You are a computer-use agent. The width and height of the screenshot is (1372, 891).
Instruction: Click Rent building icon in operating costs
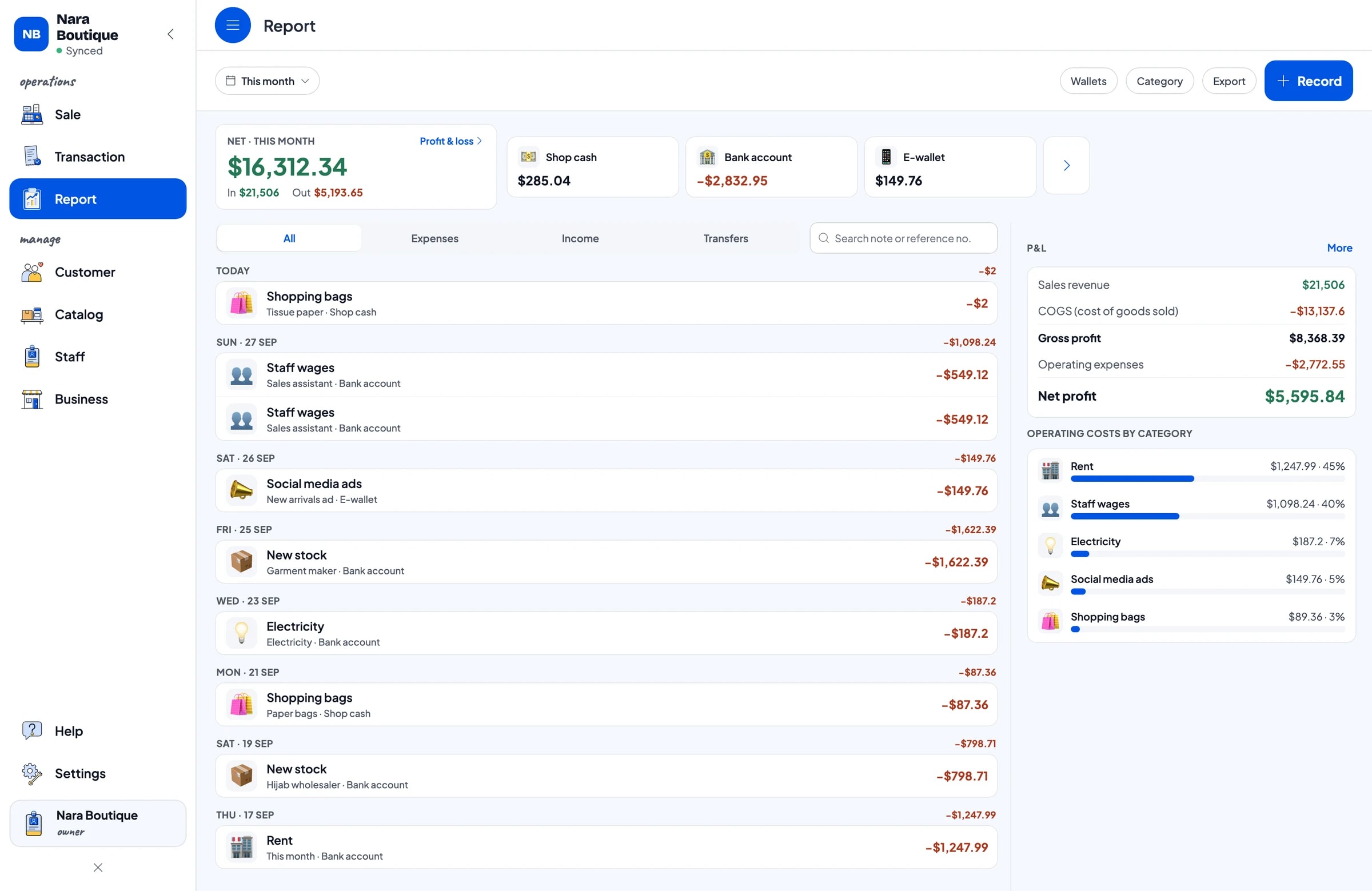[1050, 470]
